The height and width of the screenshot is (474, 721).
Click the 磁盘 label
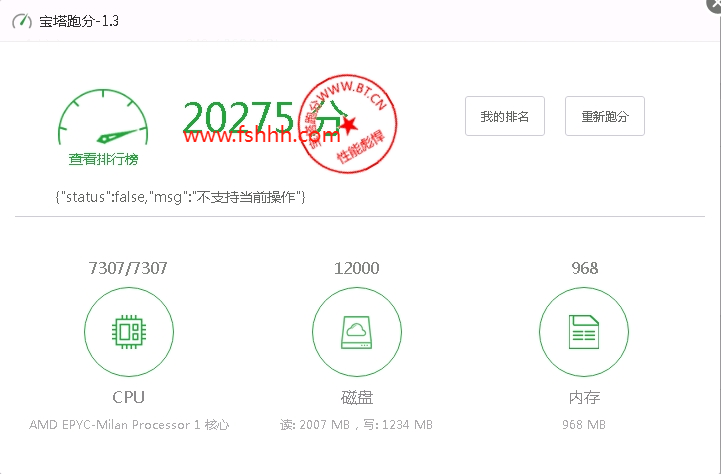tap(357, 397)
